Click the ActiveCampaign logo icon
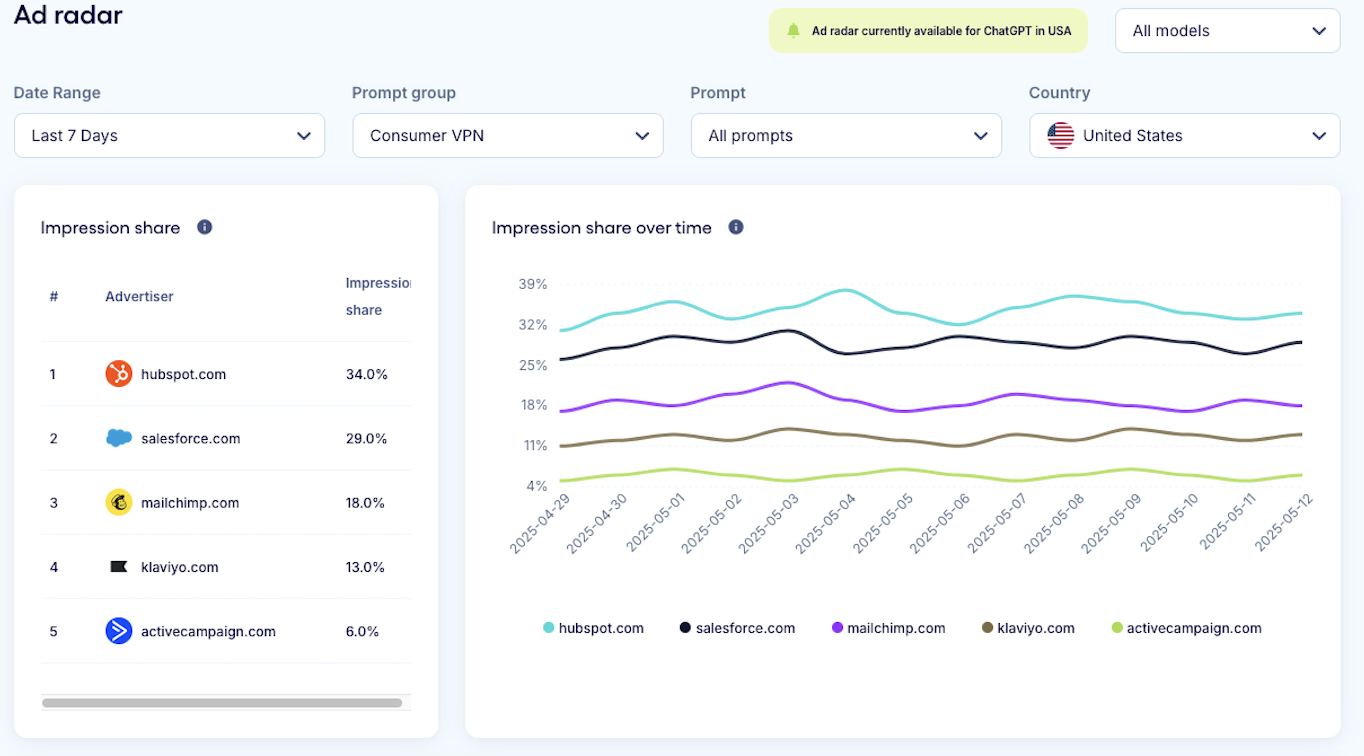The height and width of the screenshot is (756, 1364). [x=119, y=631]
